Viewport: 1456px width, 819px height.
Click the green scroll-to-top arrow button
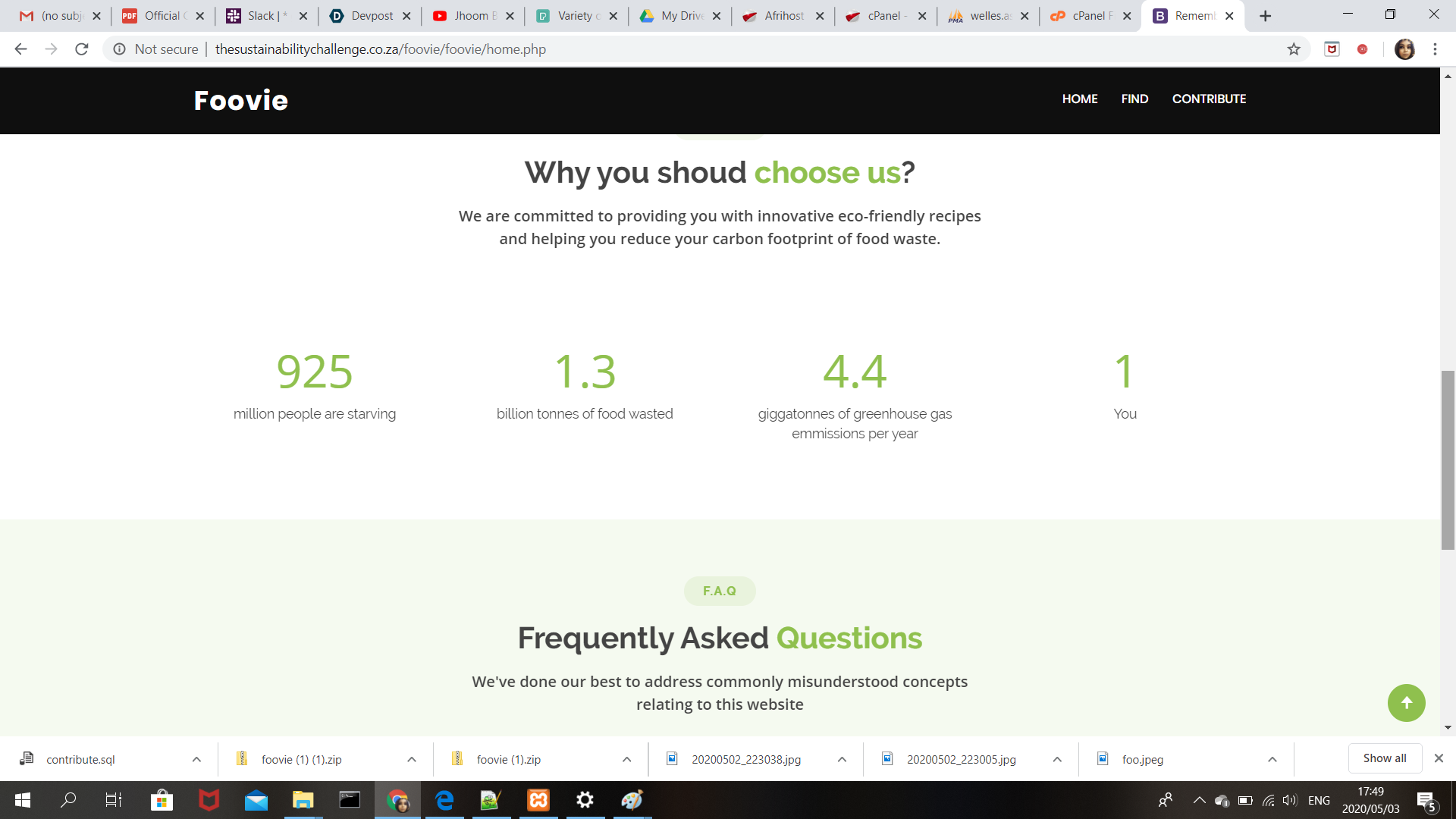click(x=1406, y=703)
